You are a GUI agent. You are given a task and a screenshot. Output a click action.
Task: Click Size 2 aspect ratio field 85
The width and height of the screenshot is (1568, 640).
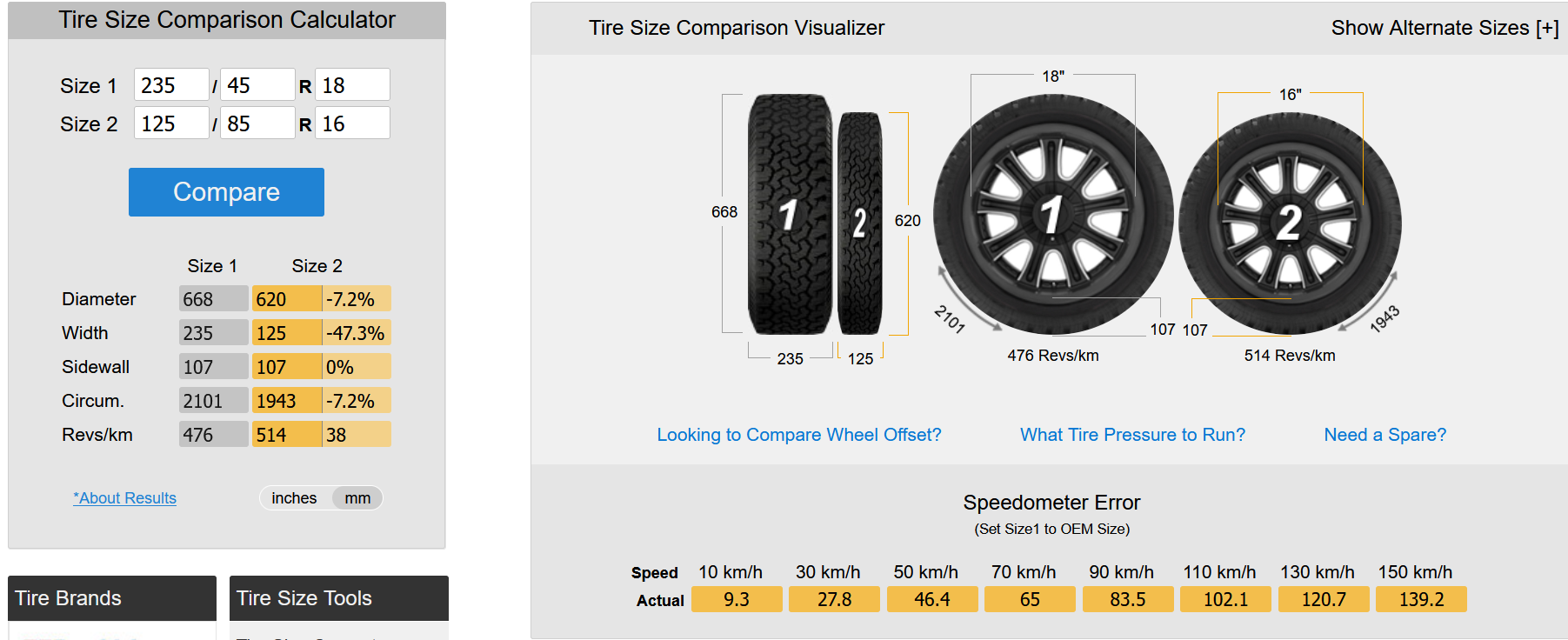click(257, 123)
